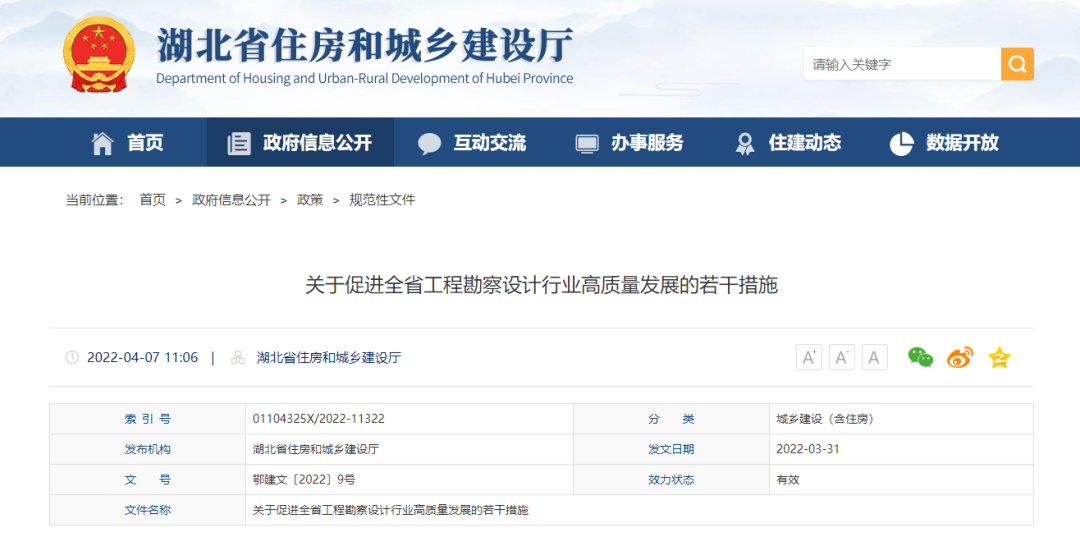This screenshot has width=1080, height=560.
Task: Click the 发文日期 label cell
Action: click(671, 449)
